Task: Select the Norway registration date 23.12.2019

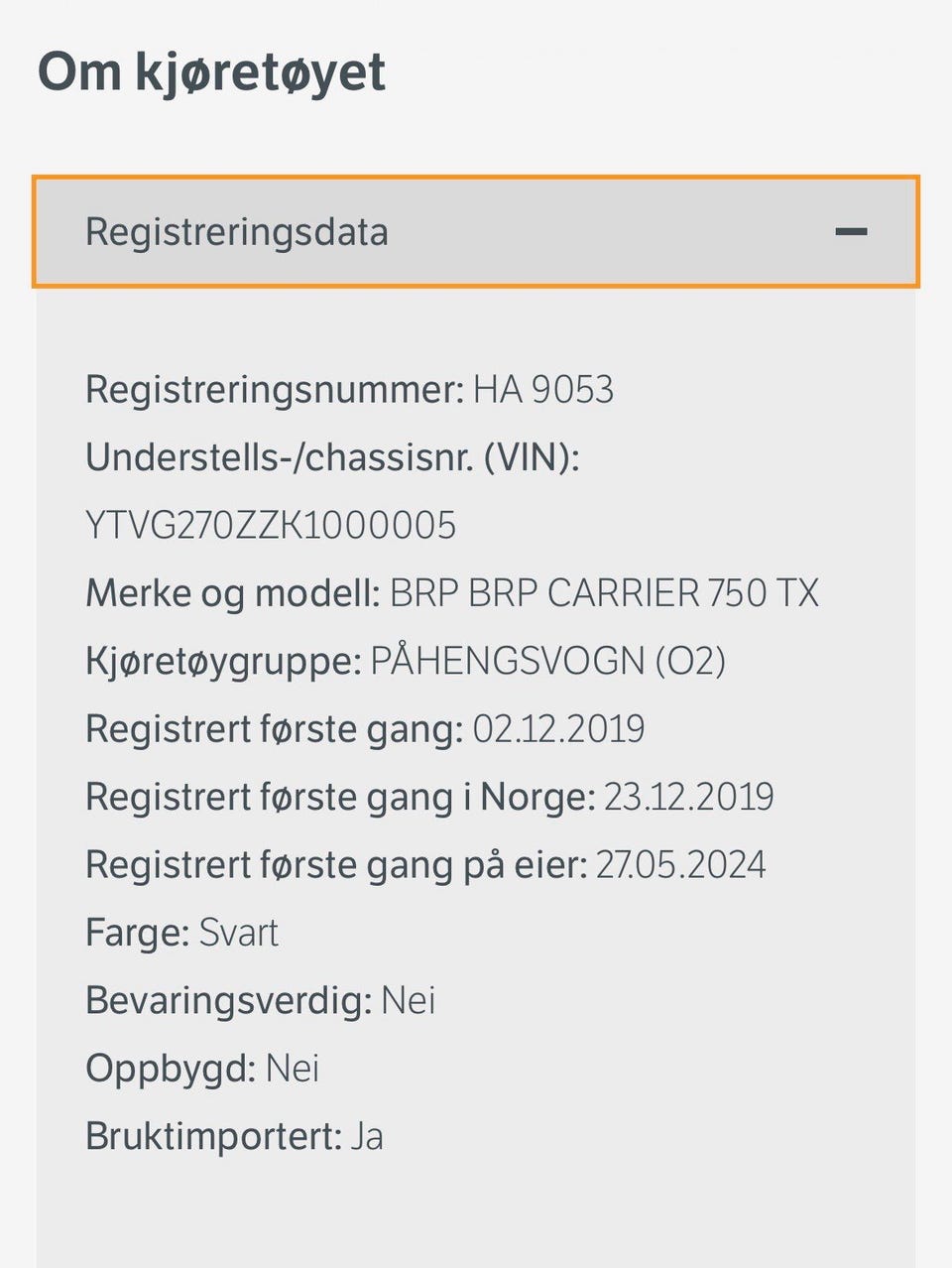Action: pos(688,797)
